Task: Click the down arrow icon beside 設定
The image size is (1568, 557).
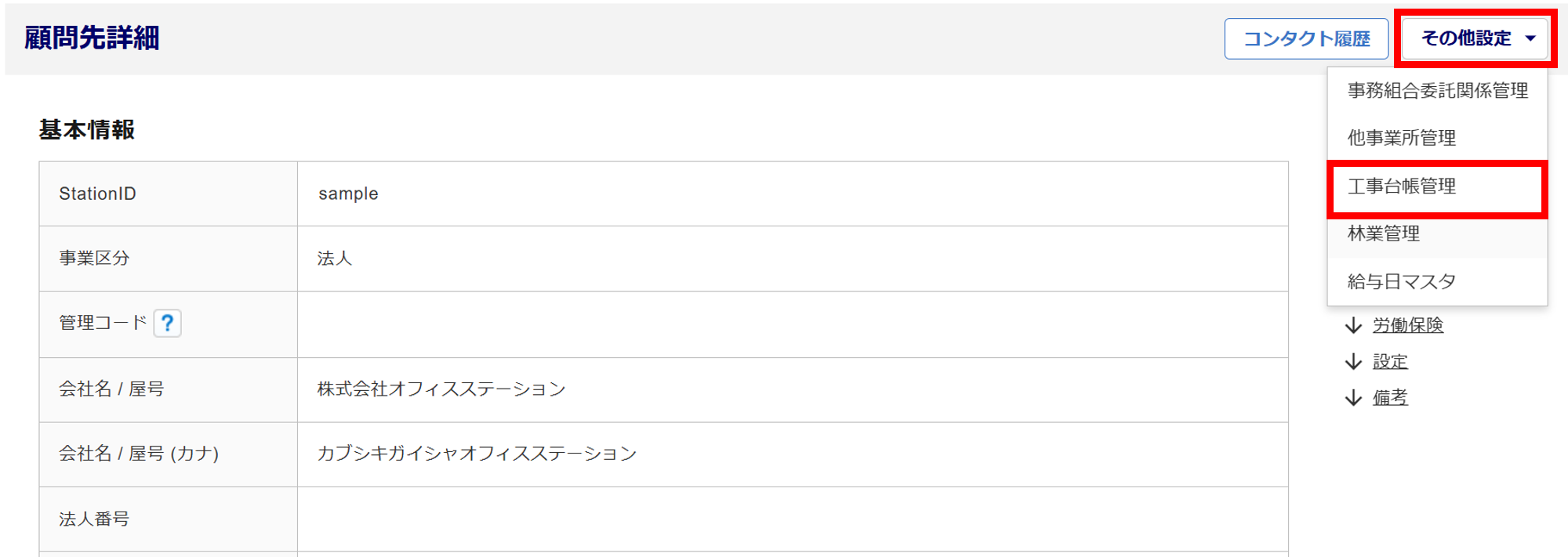Action: click(1353, 362)
